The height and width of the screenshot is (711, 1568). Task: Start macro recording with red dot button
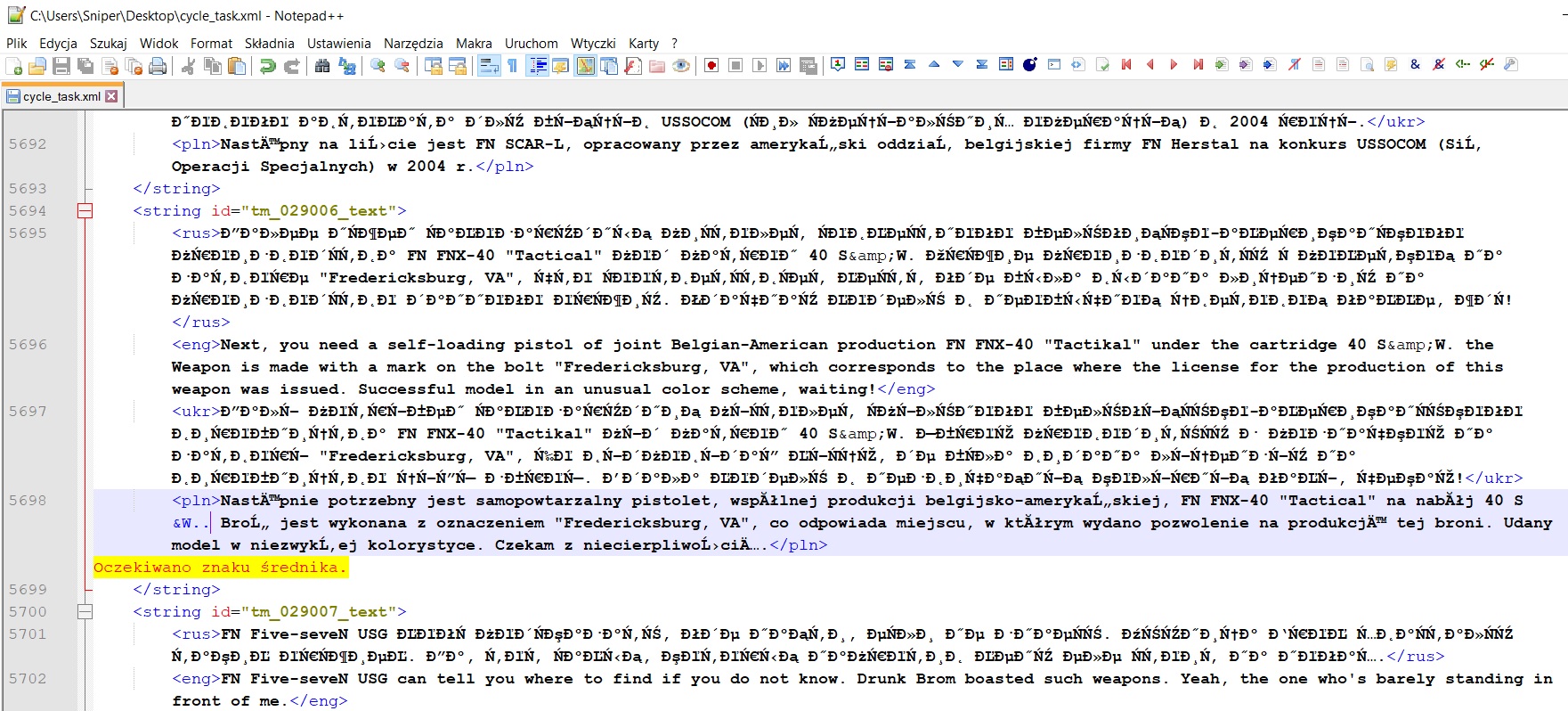[711, 65]
